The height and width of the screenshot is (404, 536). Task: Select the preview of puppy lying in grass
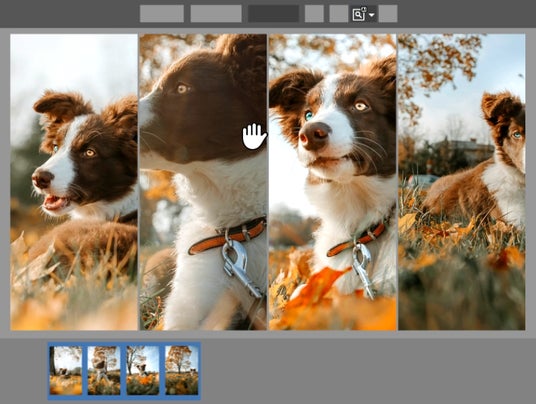462,182
